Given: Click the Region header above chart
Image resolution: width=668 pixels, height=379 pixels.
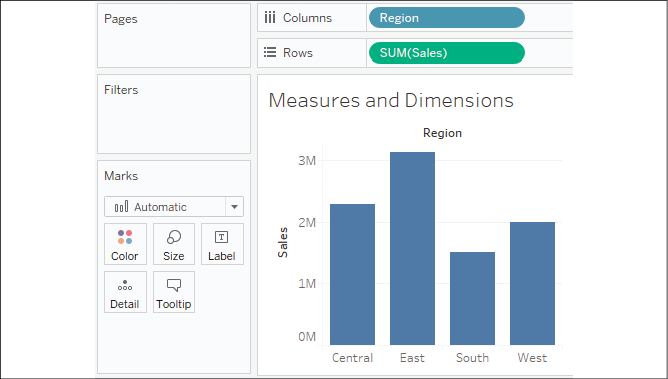Looking at the screenshot, I should pos(442,133).
